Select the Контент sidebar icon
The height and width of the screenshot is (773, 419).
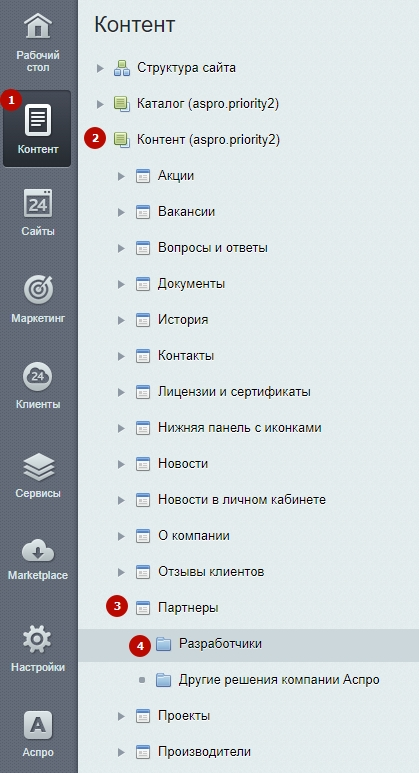37,120
